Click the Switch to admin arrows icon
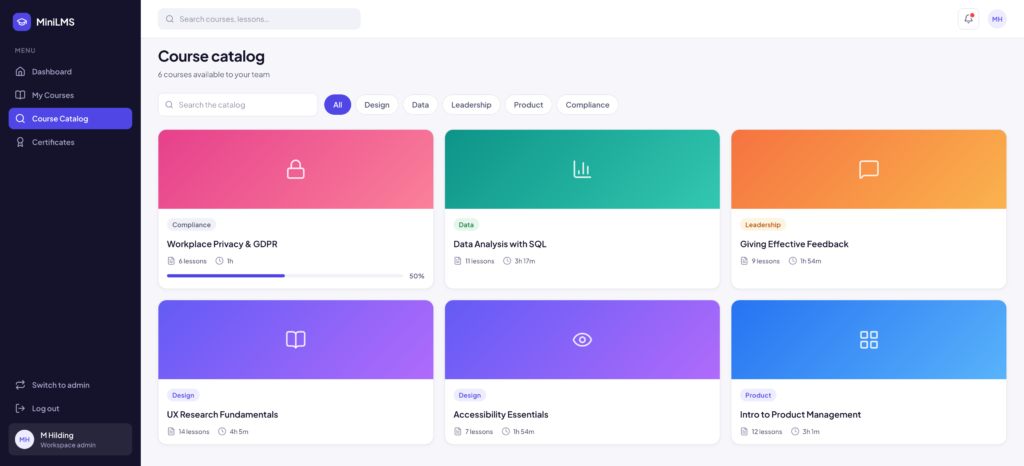The image size is (1024, 466). coord(20,385)
